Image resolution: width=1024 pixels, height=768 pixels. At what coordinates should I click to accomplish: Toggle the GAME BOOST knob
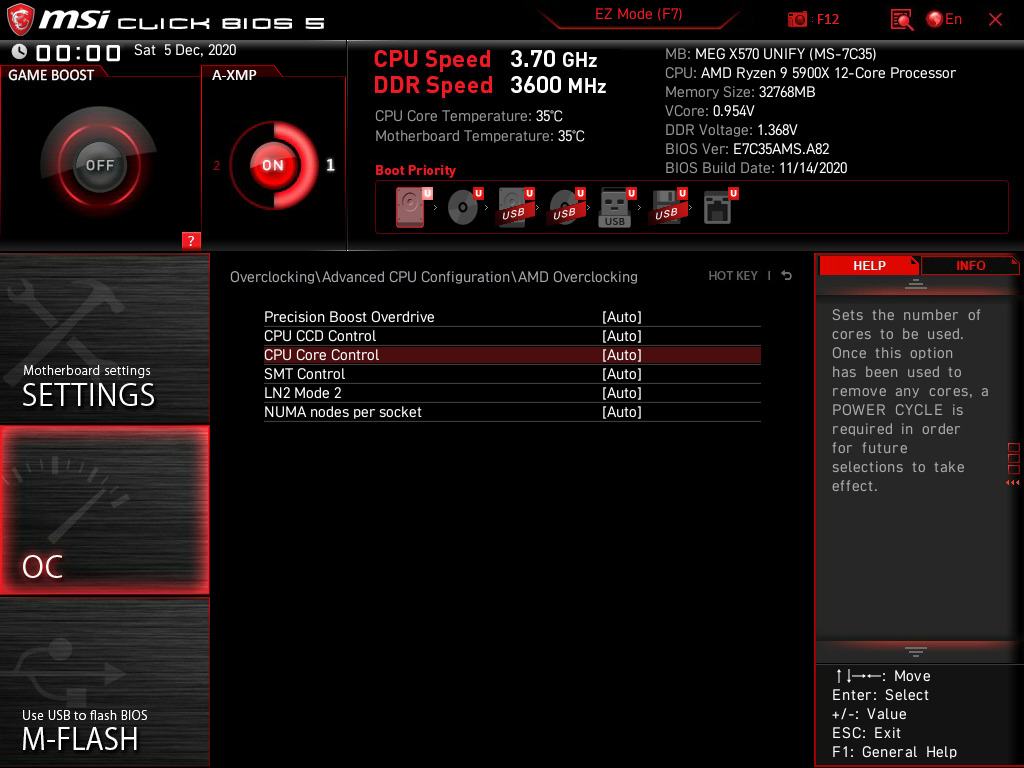(x=99, y=165)
